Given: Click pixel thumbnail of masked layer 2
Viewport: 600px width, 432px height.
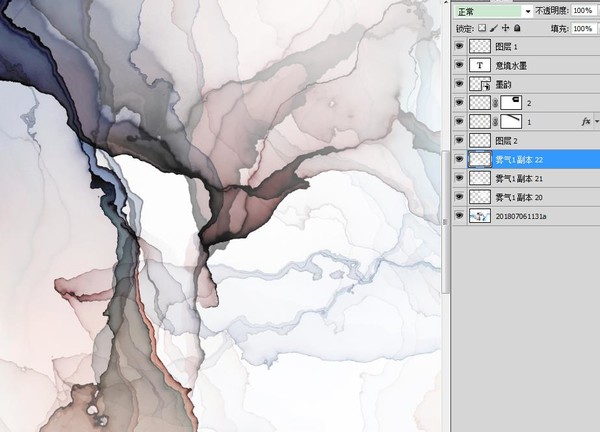Looking at the screenshot, I should pyautogui.click(x=480, y=103).
